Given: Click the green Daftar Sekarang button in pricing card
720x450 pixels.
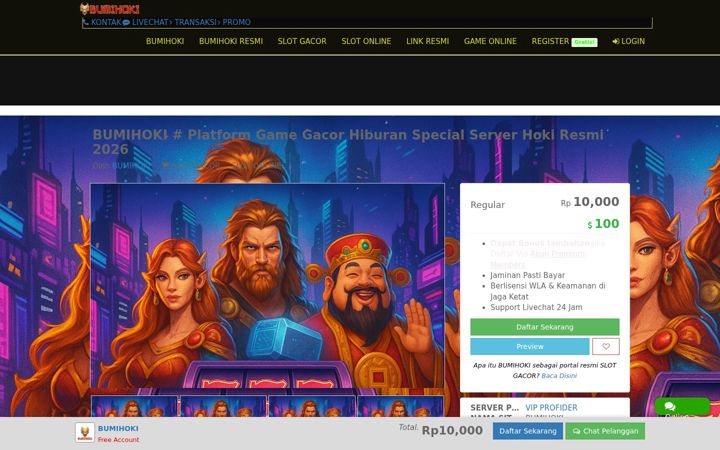Looking at the screenshot, I should click(545, 327).
